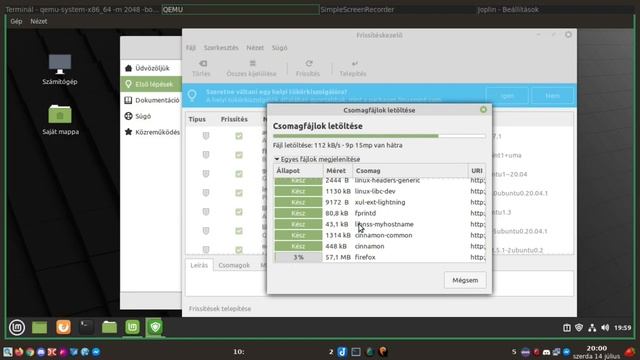Launch Terminal from the Mint panel

pyautogui.click(x=86, y=327)
